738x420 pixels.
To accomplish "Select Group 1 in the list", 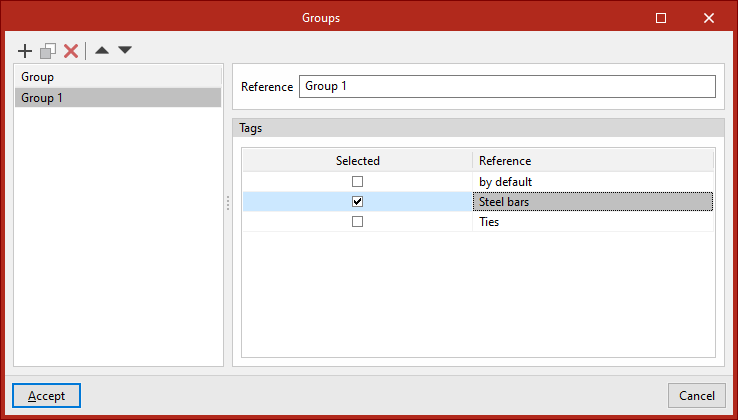I will (x=117, y=97).
